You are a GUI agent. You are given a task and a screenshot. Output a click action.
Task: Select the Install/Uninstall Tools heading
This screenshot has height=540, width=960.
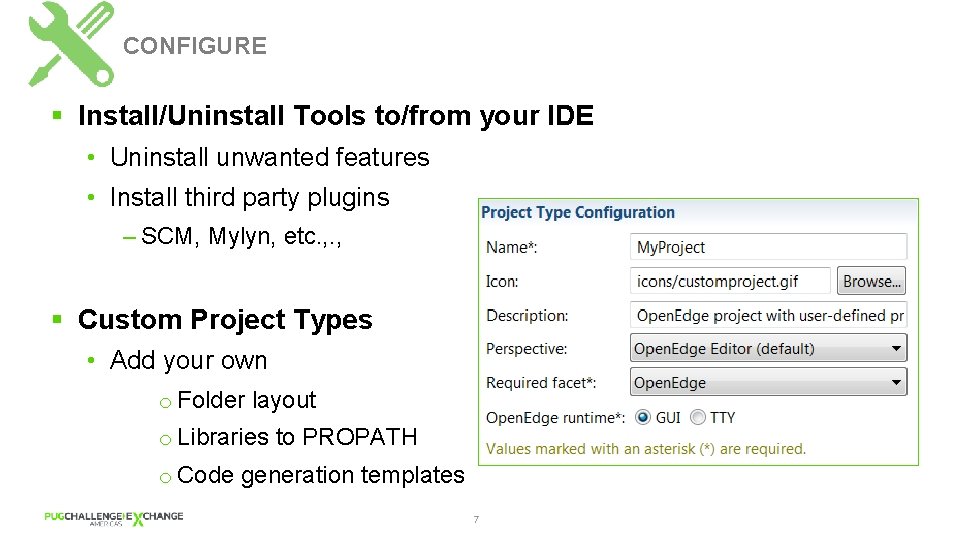335,116
